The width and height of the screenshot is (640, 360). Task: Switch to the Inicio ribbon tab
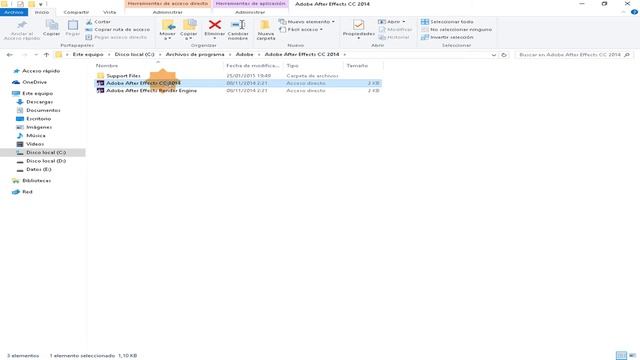point(42,12)
